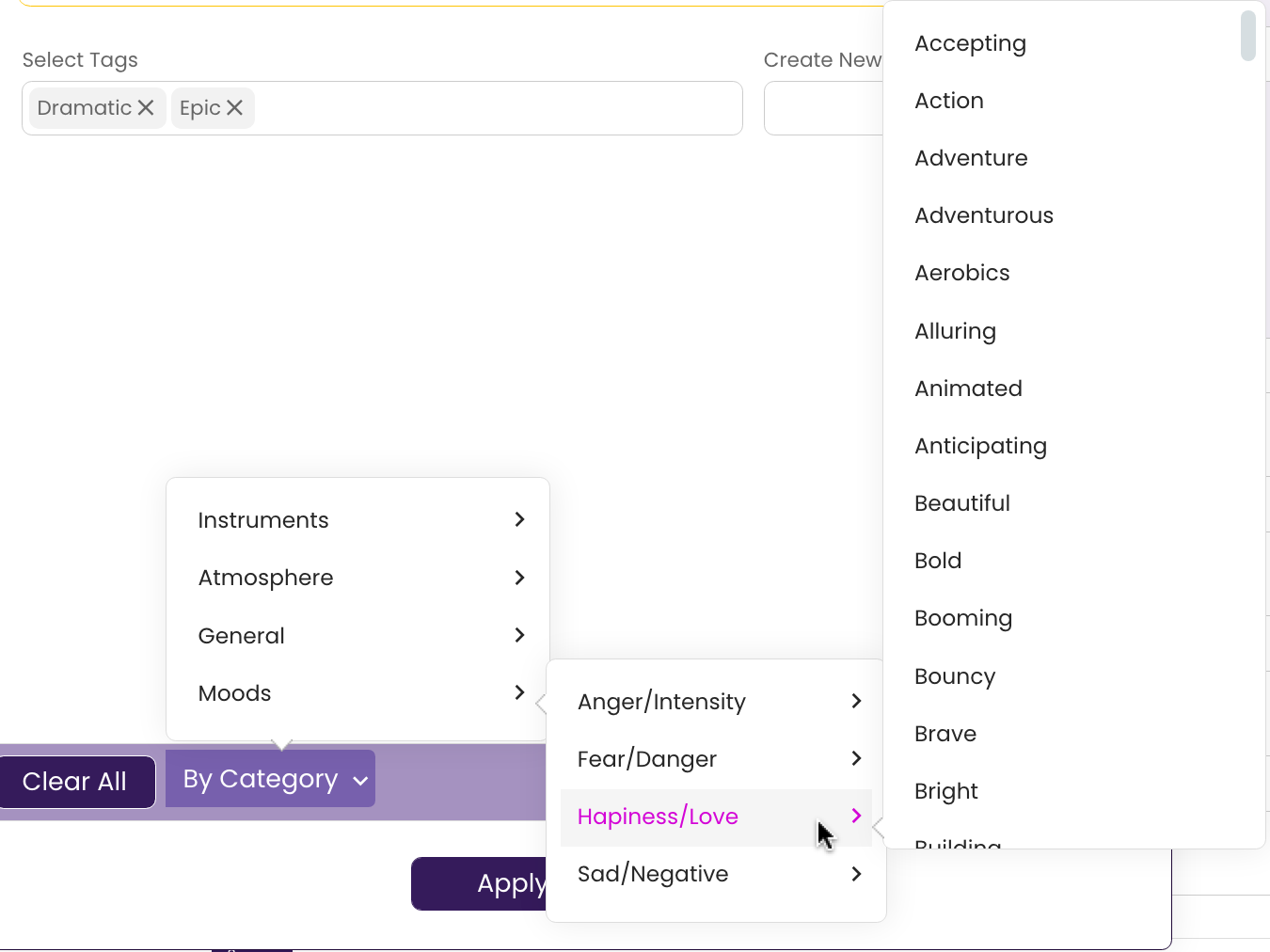Open the Fear/Danger submenu arrow
This screenshot has height=952, width=1270.
(x=856, y=758)
